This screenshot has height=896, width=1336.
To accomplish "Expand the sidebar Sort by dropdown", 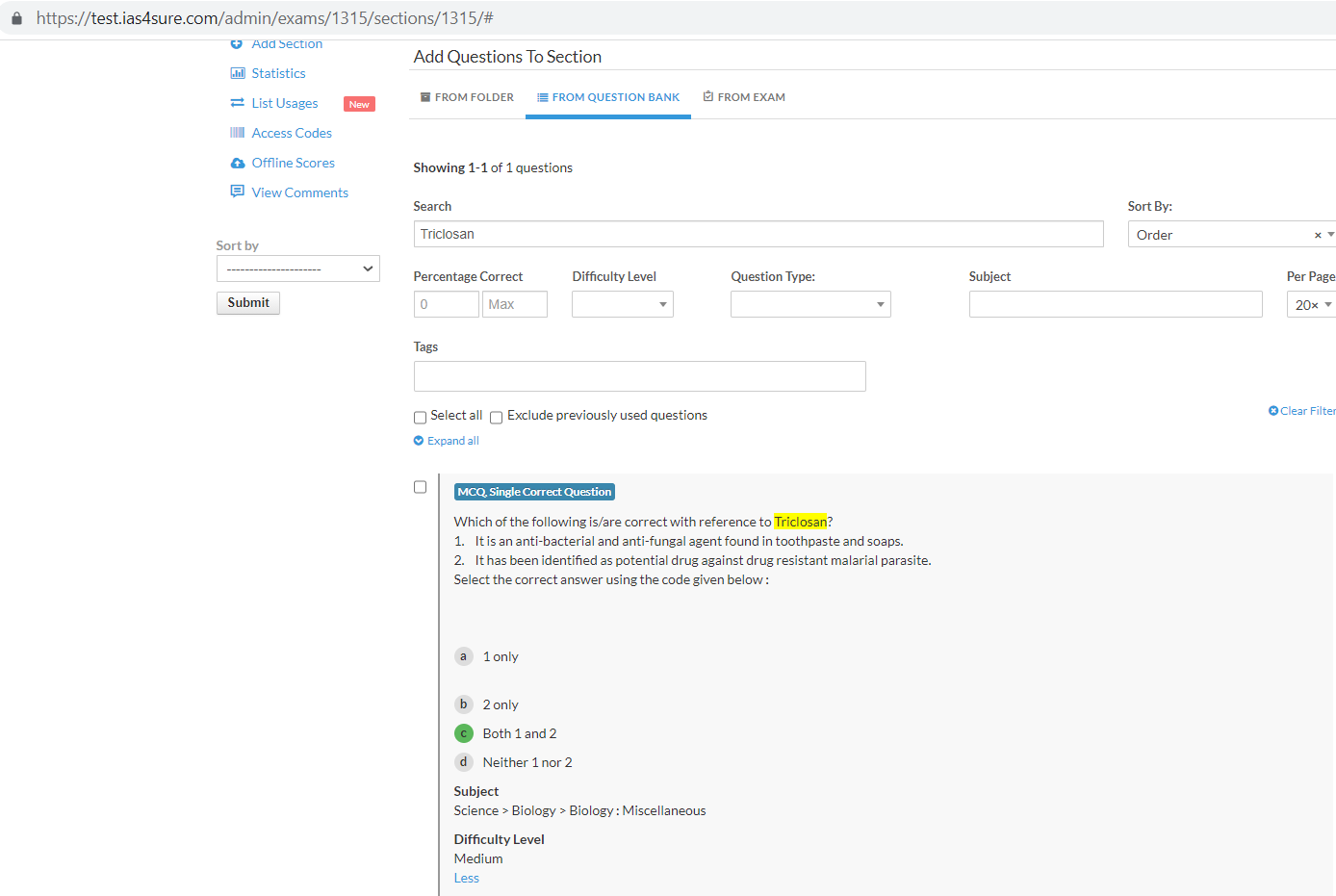I will click(297, 269).
